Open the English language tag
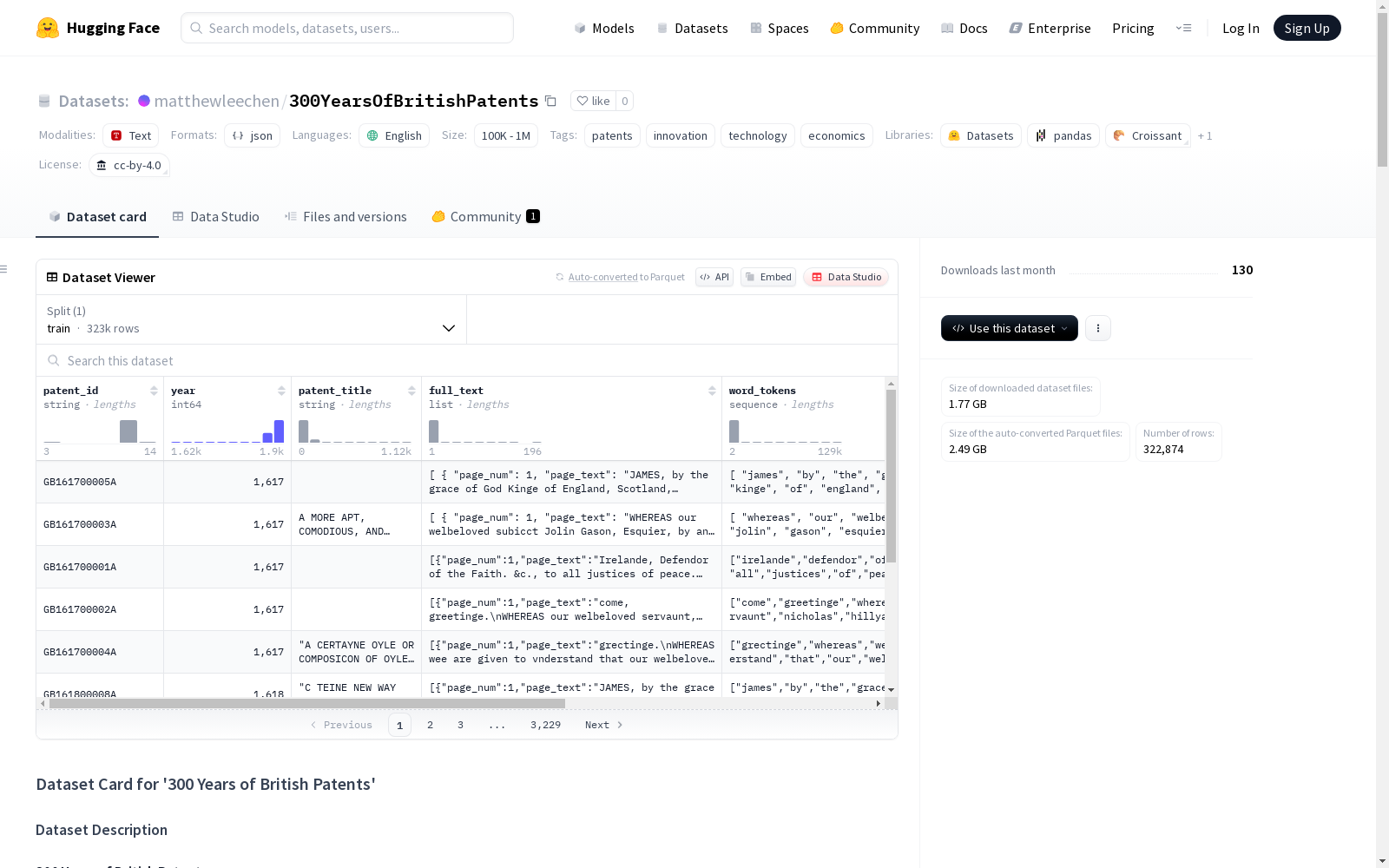The width and height of the screenshot is (1389, 868). [394, 135]
